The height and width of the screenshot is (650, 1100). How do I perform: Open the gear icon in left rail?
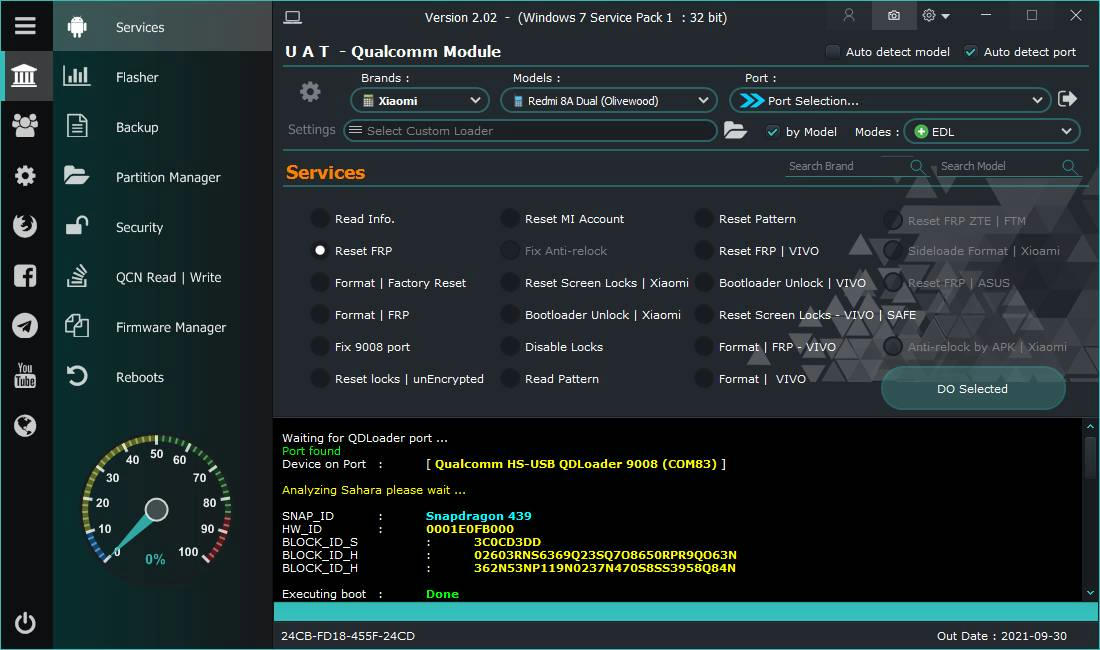pyautogui.click(x=25, y=175)
